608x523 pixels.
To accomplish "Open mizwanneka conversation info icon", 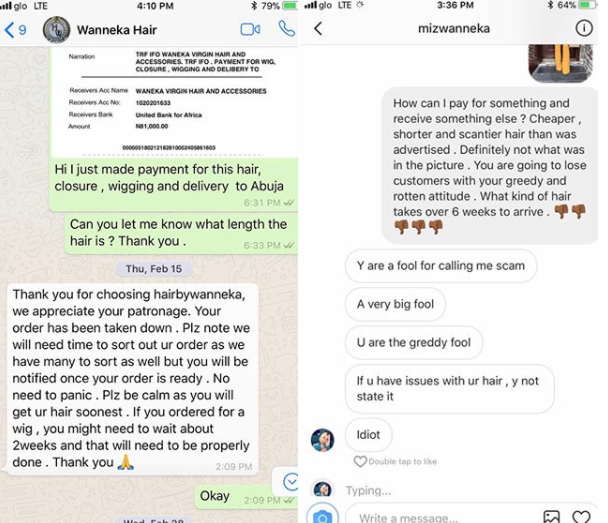I will click(584, 28).
